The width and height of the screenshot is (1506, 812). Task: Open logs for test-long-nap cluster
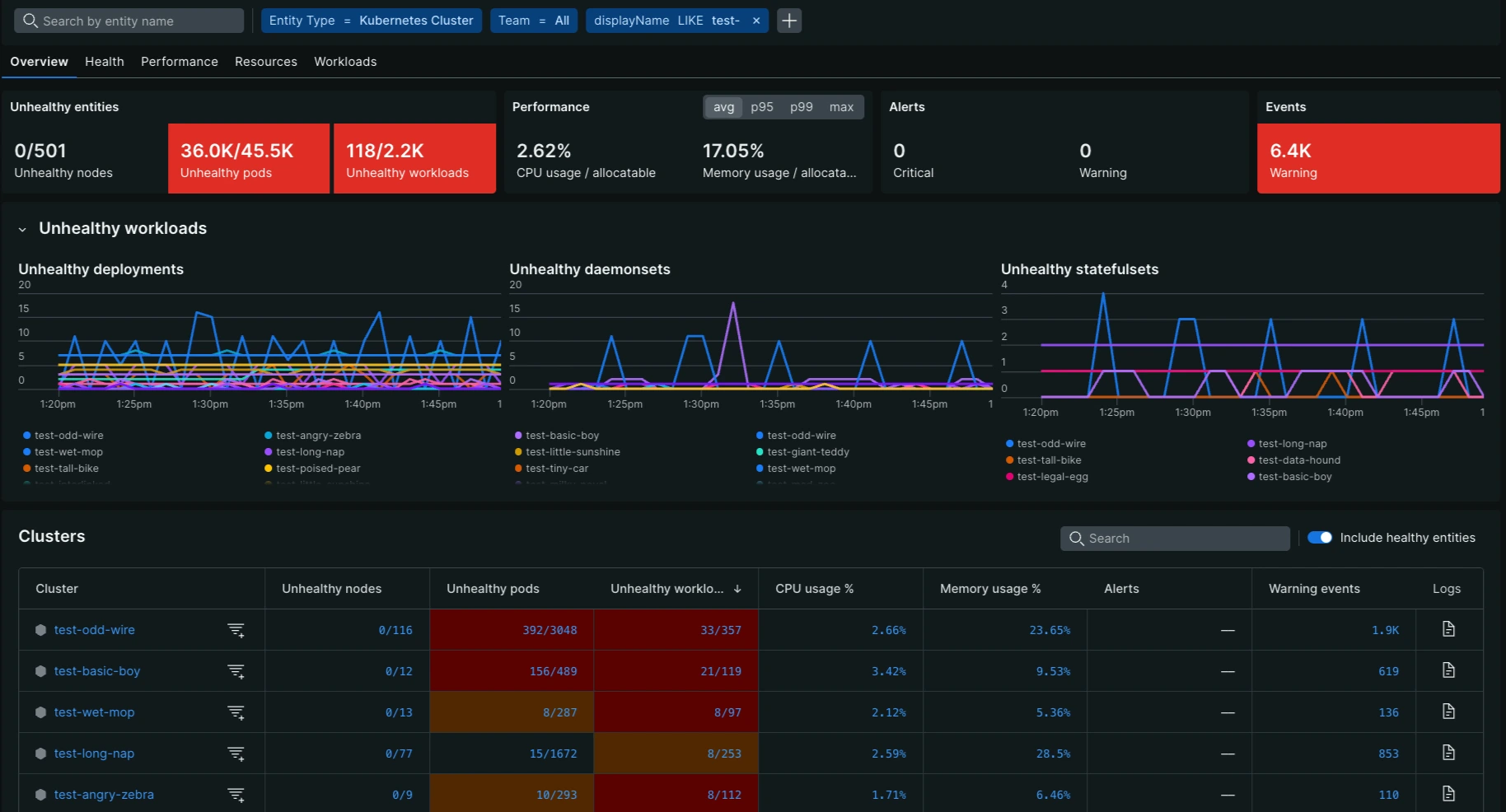pos(1448,753)
